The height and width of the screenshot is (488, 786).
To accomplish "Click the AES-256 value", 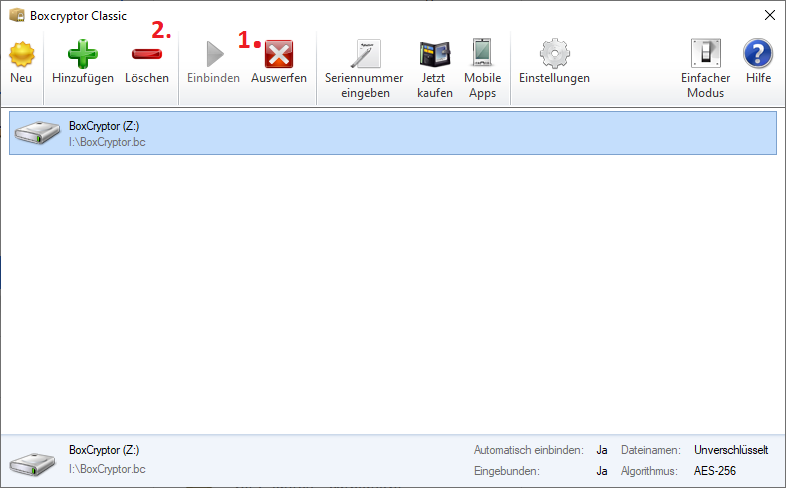I will point(715,471).
